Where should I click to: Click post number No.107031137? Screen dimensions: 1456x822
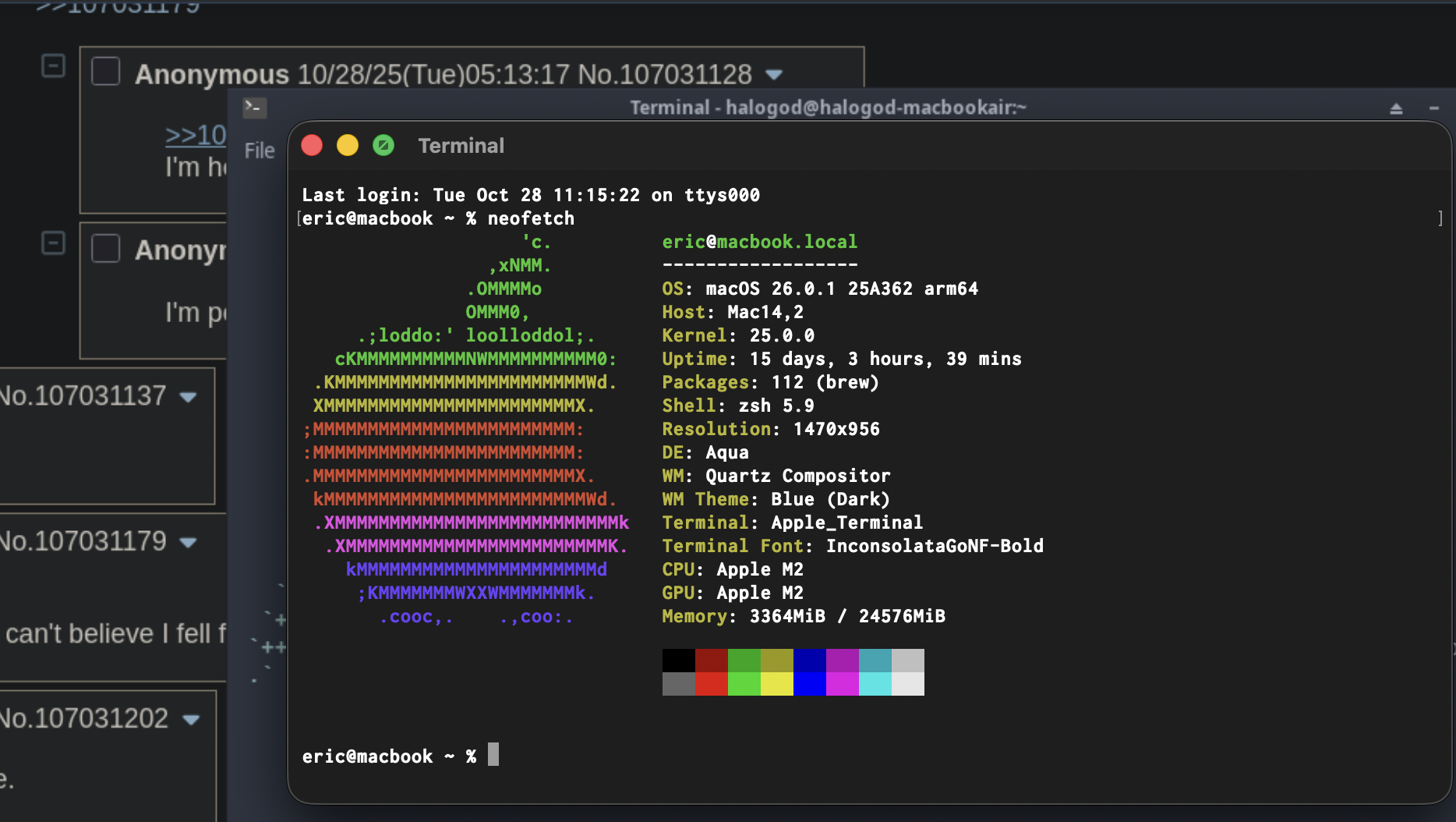pyautogui.click(x=83, y=395)
